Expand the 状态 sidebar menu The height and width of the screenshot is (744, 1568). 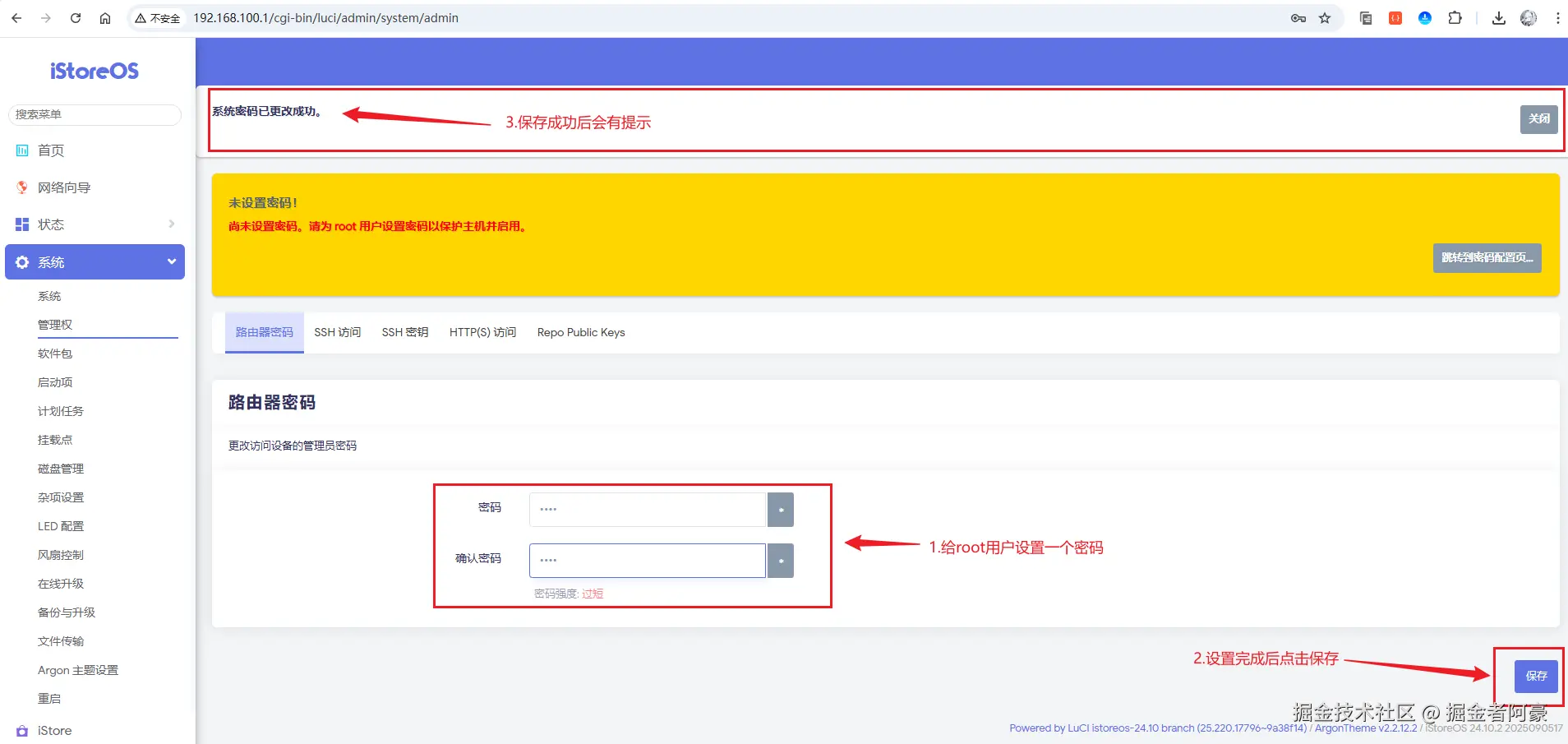pyautogui.click(x=95, y=224)
